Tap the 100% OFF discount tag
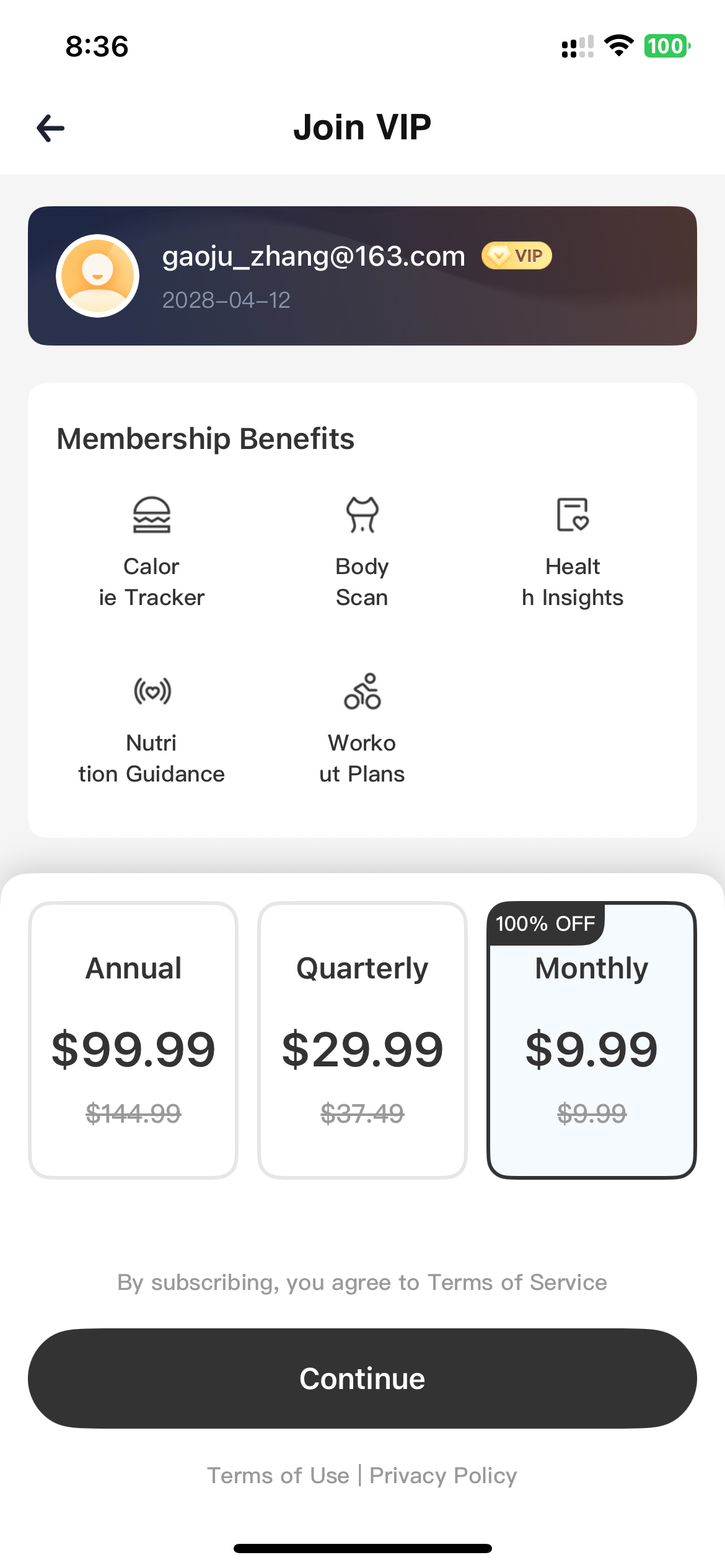 pyautogui.click(x=545, y=923)
